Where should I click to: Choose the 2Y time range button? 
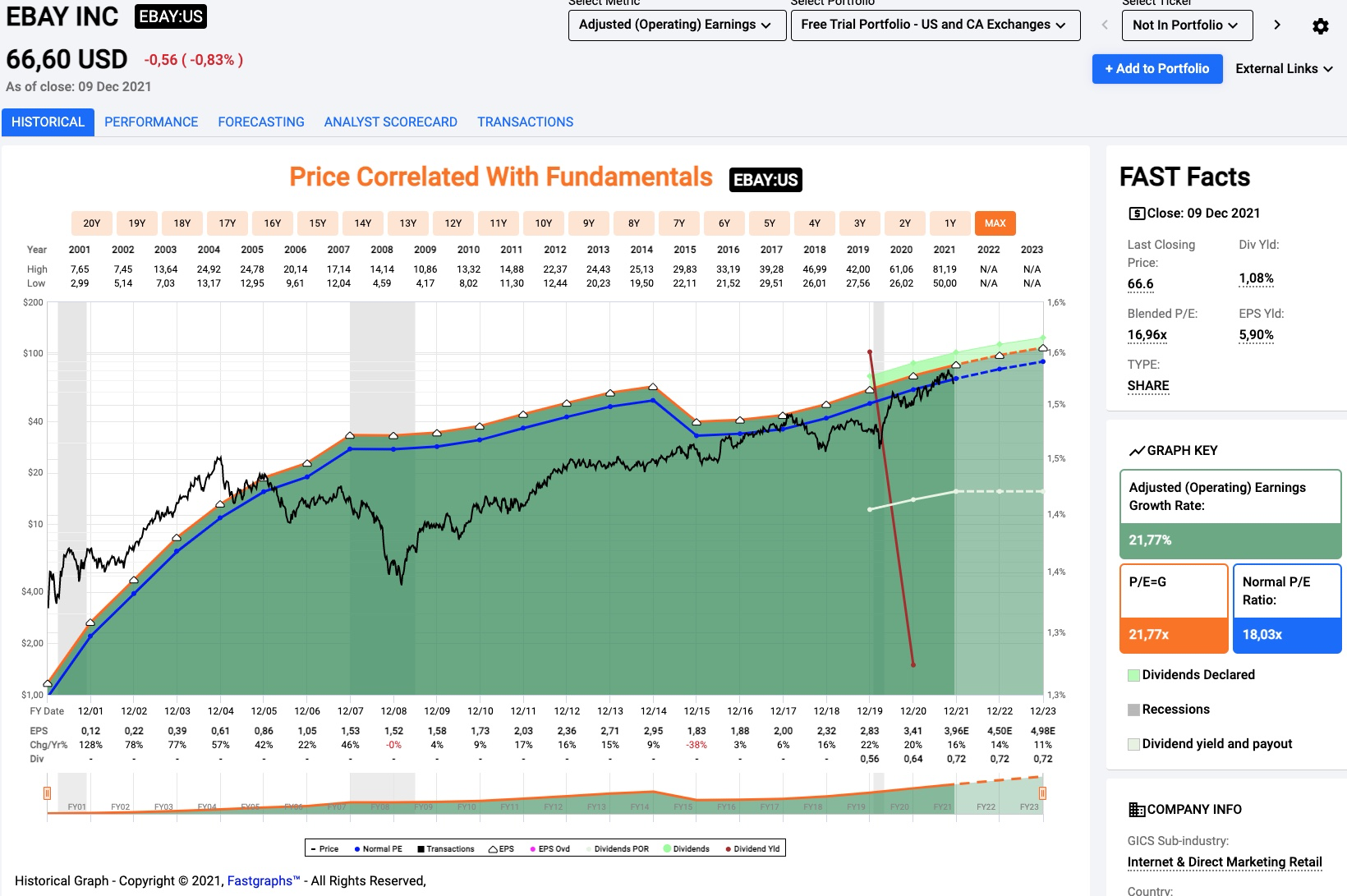point(905,223)
